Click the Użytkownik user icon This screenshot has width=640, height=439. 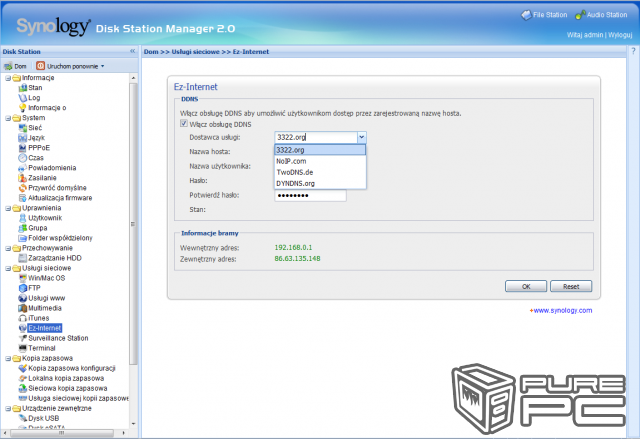click(x=23, y=218)
